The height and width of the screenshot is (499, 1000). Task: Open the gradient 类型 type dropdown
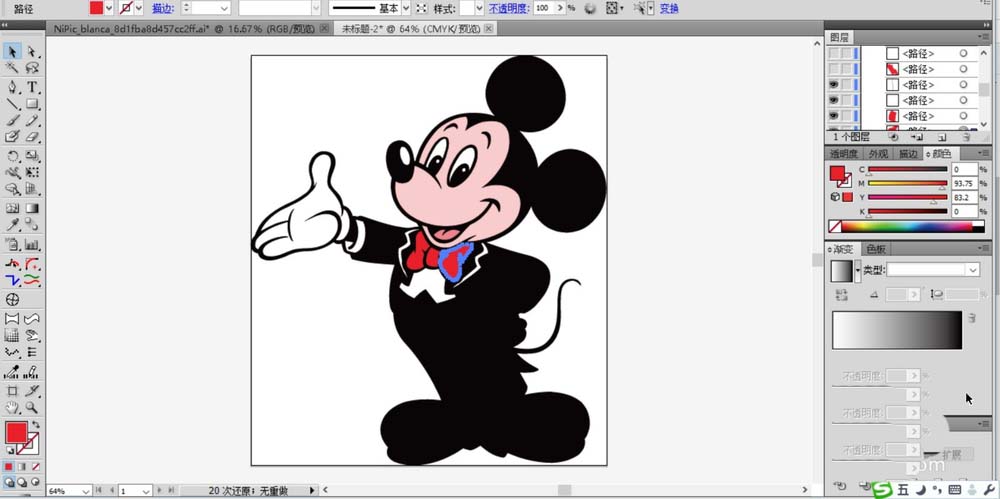[x=973, y=271]
